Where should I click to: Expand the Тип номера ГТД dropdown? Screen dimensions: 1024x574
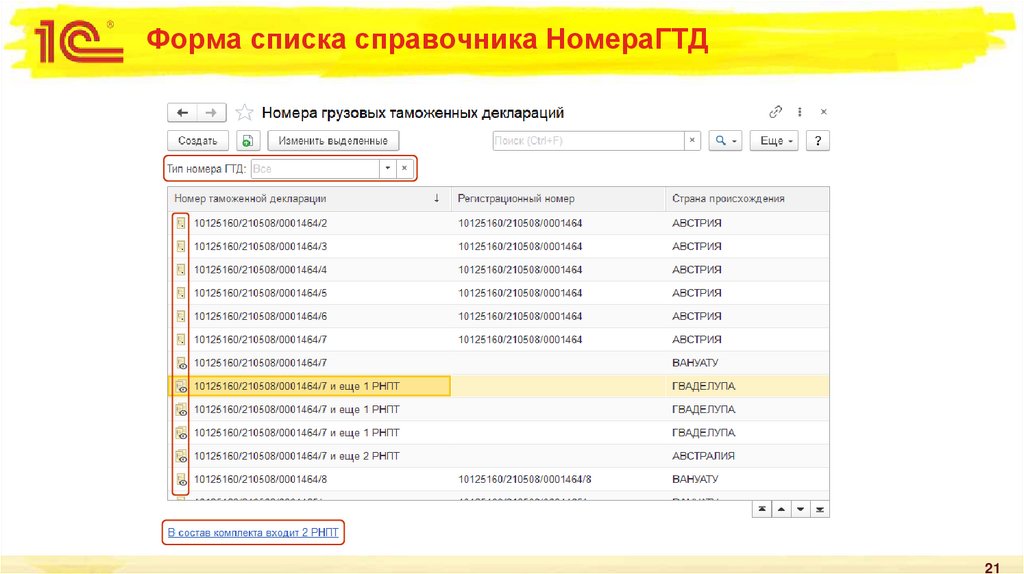pos(387,169)
